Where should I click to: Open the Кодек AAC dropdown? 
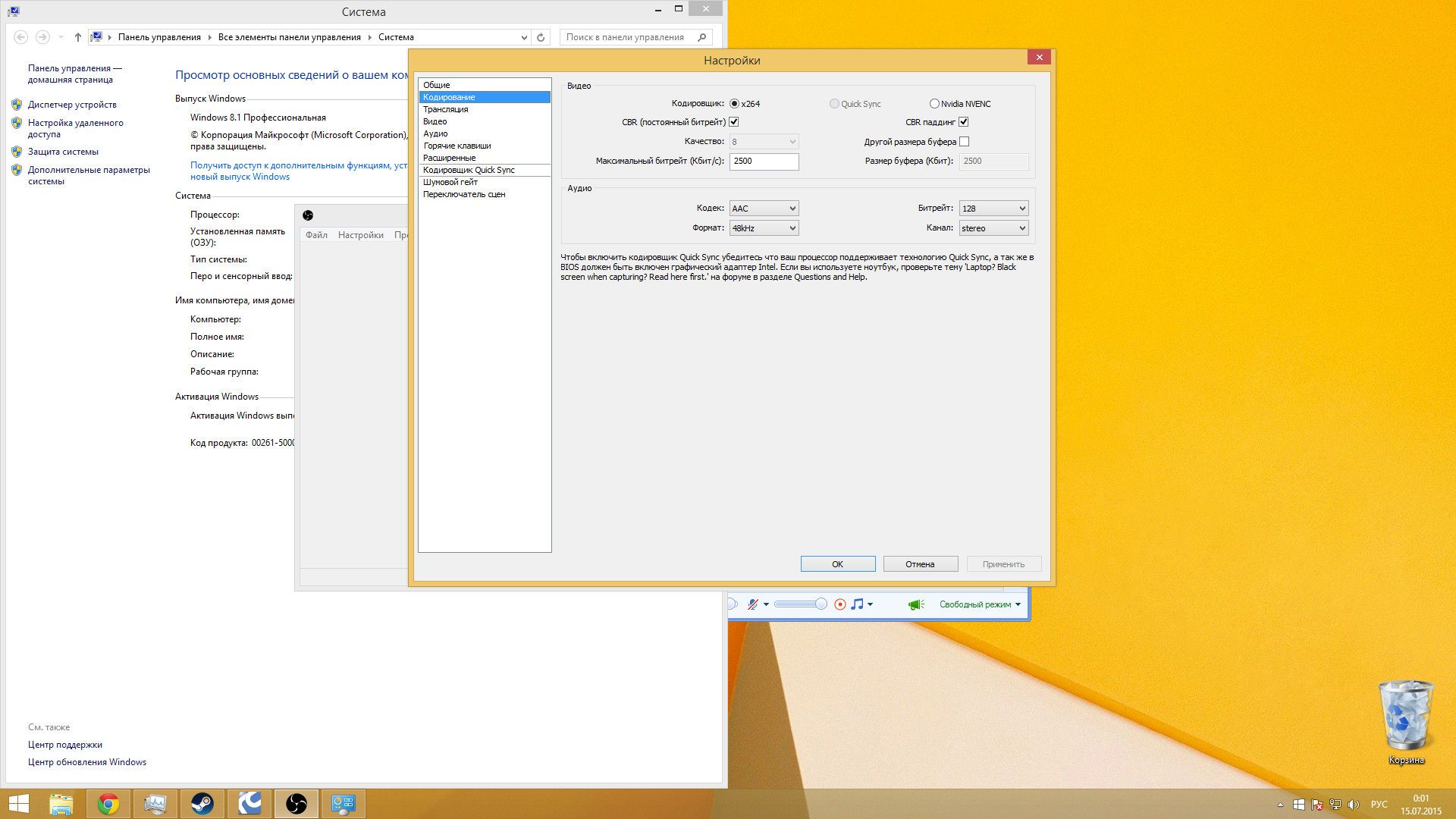pos(764,209)
